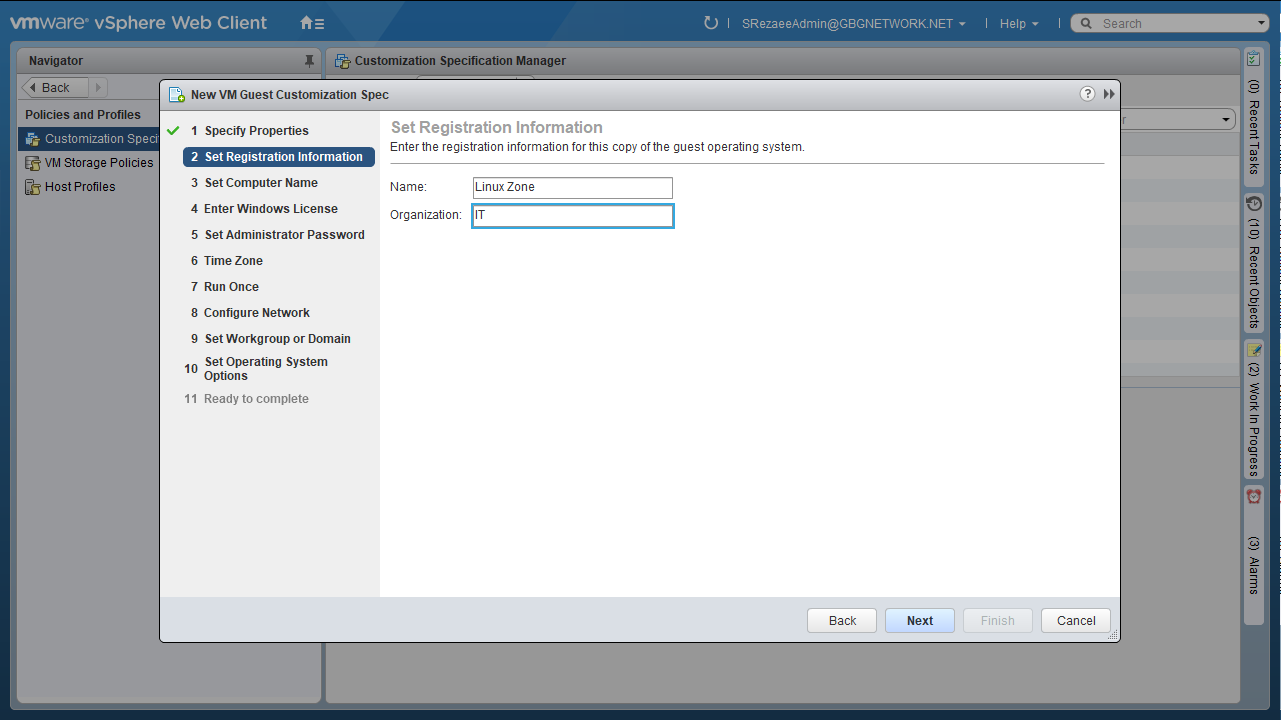Viewport: 1281px width, 720px height.
Task: Select the Configure Network wizard step
Action: click(257, 313)
